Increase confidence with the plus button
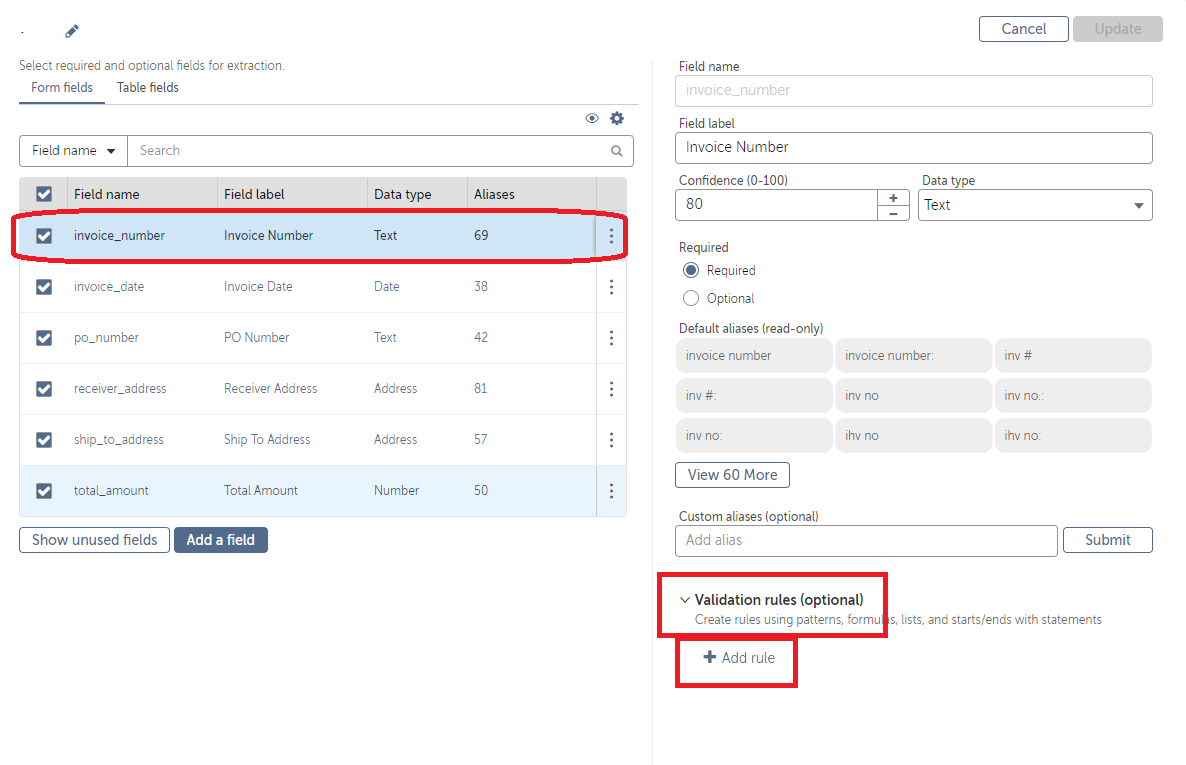The height and width of the screenshot is (765, 1186). pyautogui.click(x=893, y=197)
